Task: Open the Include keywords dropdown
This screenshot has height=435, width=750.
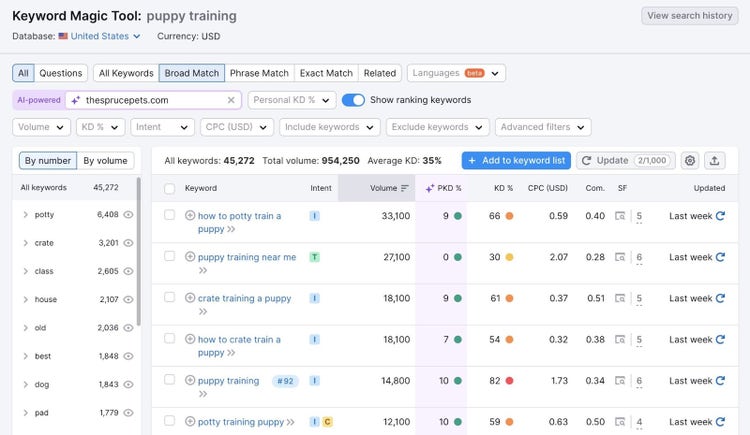Action: click(x=330, y=127)
